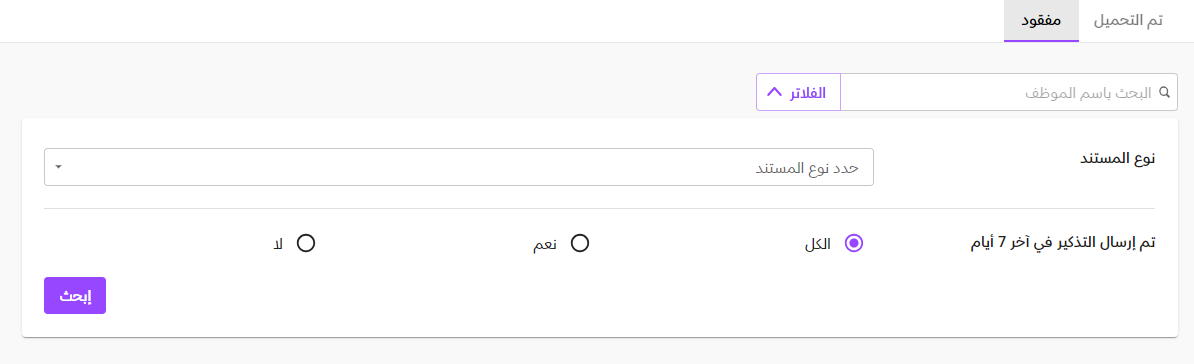Click the نعم option label text
1194x364 pixels.
(544, 244)
